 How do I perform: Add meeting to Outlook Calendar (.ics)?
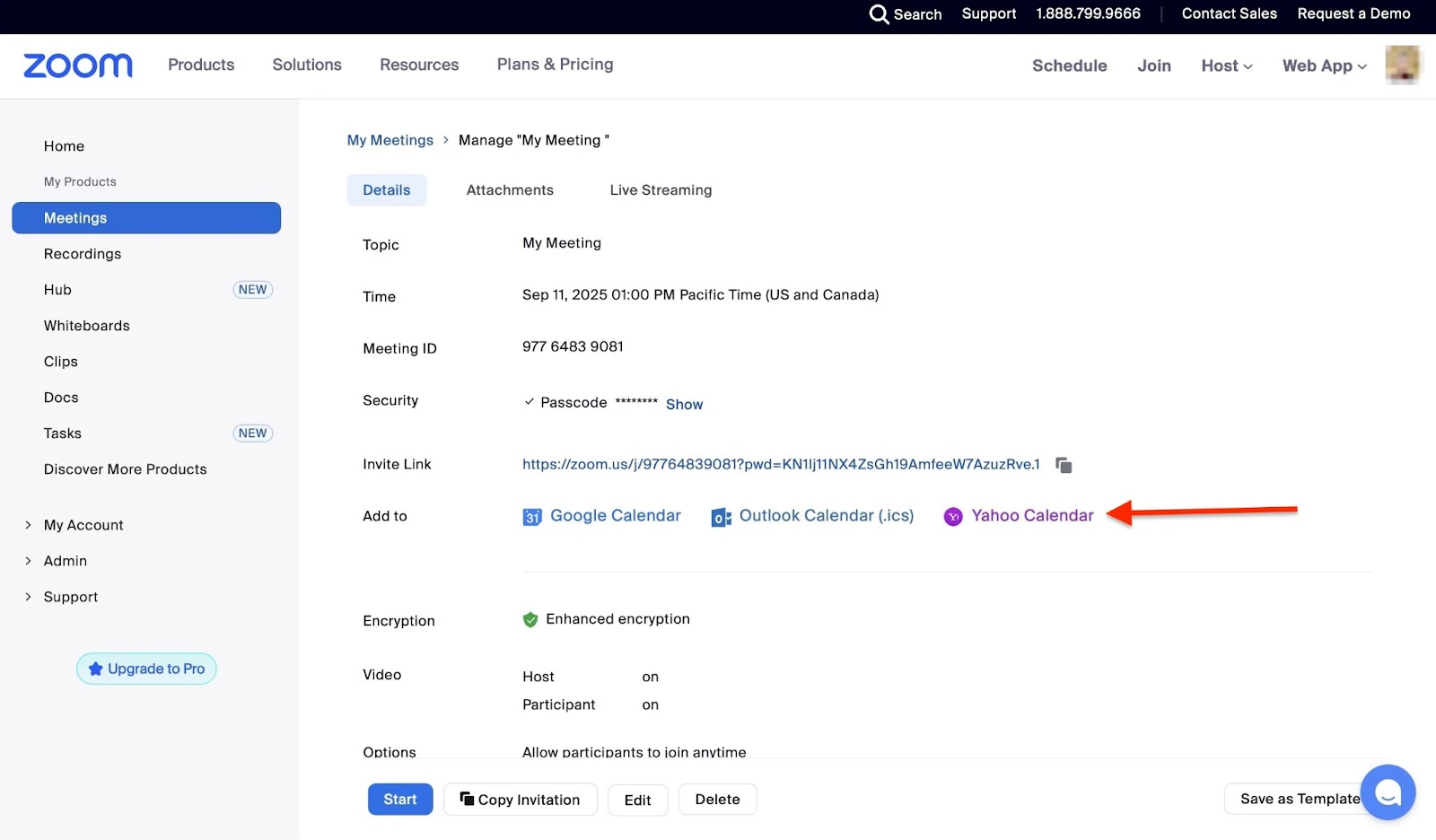(827, 516)
